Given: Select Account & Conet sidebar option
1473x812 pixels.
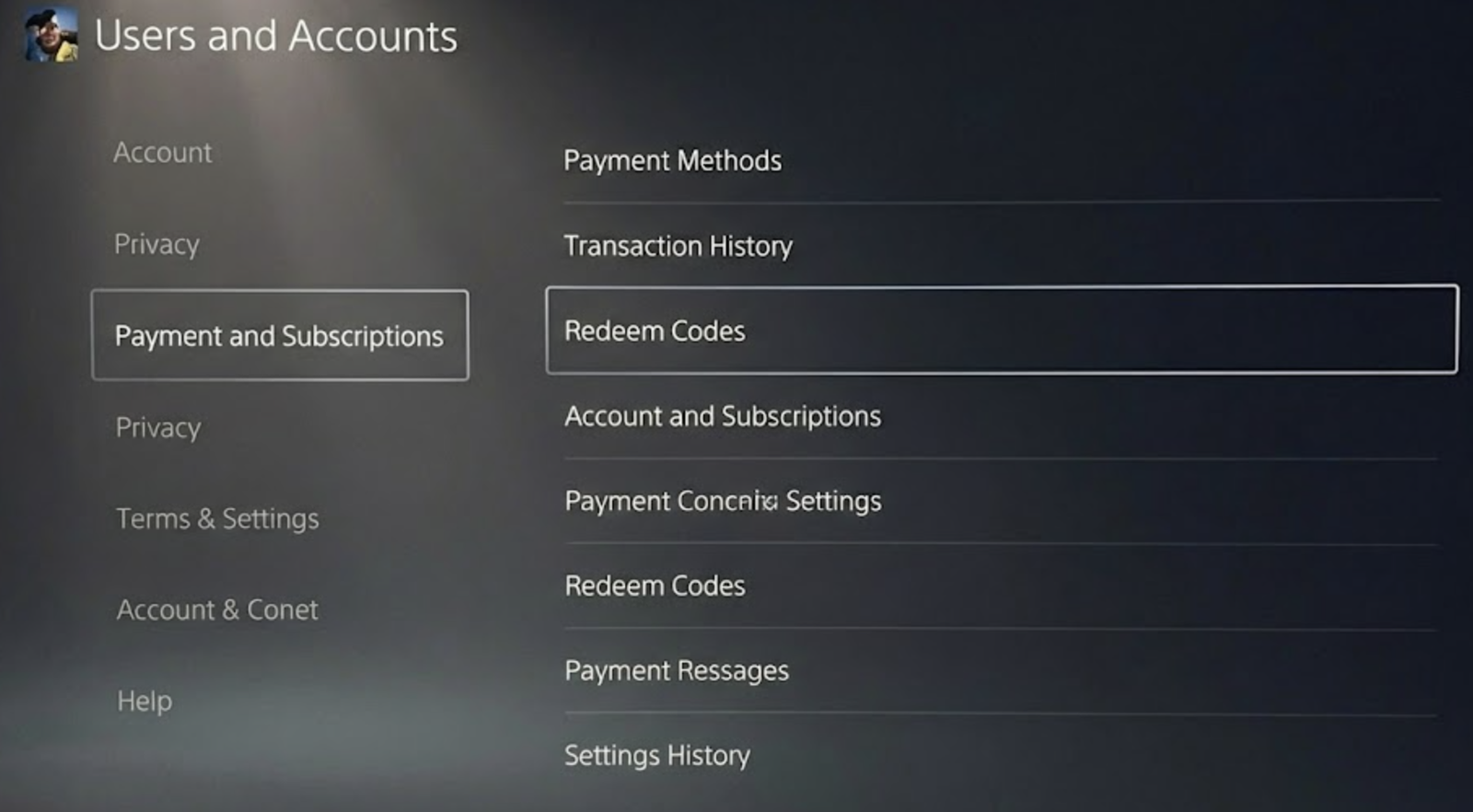Looking at the screenshot, I should coord(216,609).
